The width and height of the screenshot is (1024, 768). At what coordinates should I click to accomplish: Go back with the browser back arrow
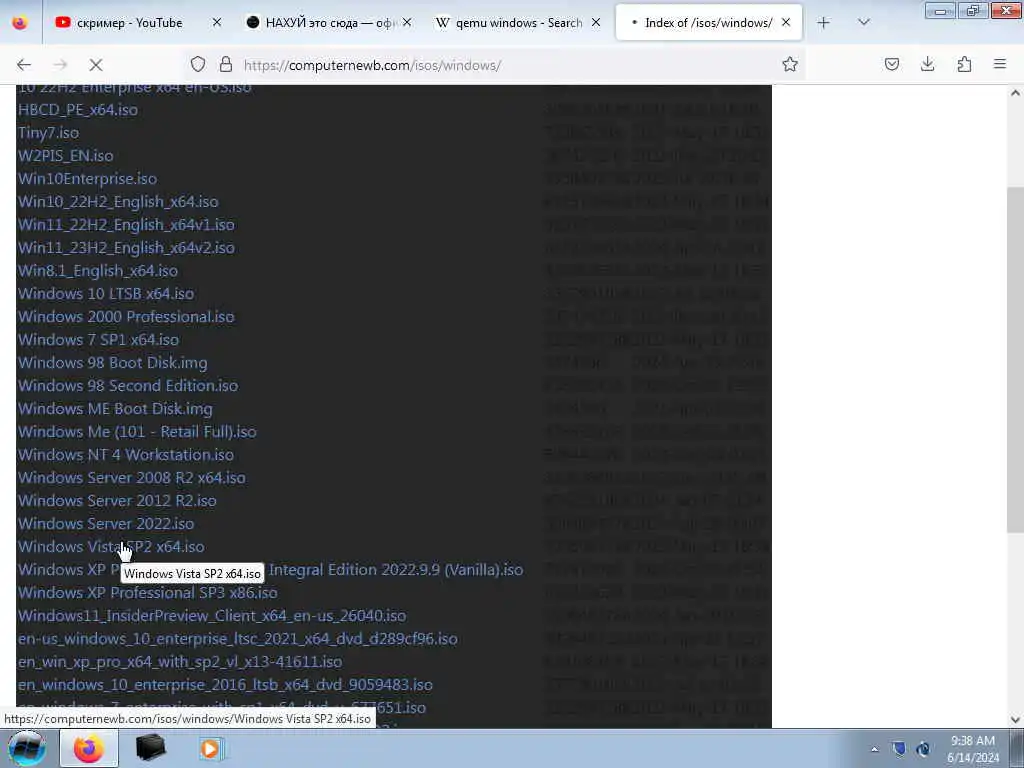24,65
